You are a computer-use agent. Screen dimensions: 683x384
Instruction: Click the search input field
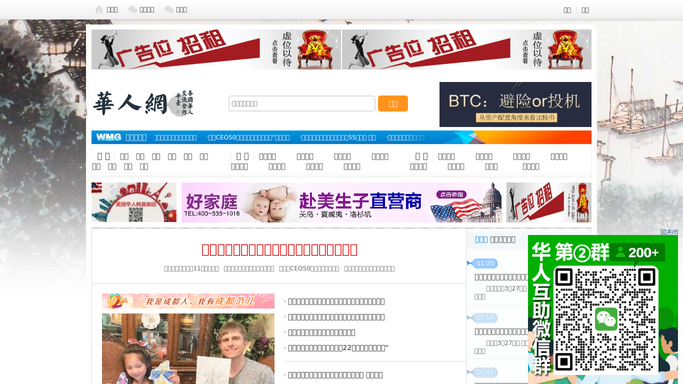pos(302,104)
